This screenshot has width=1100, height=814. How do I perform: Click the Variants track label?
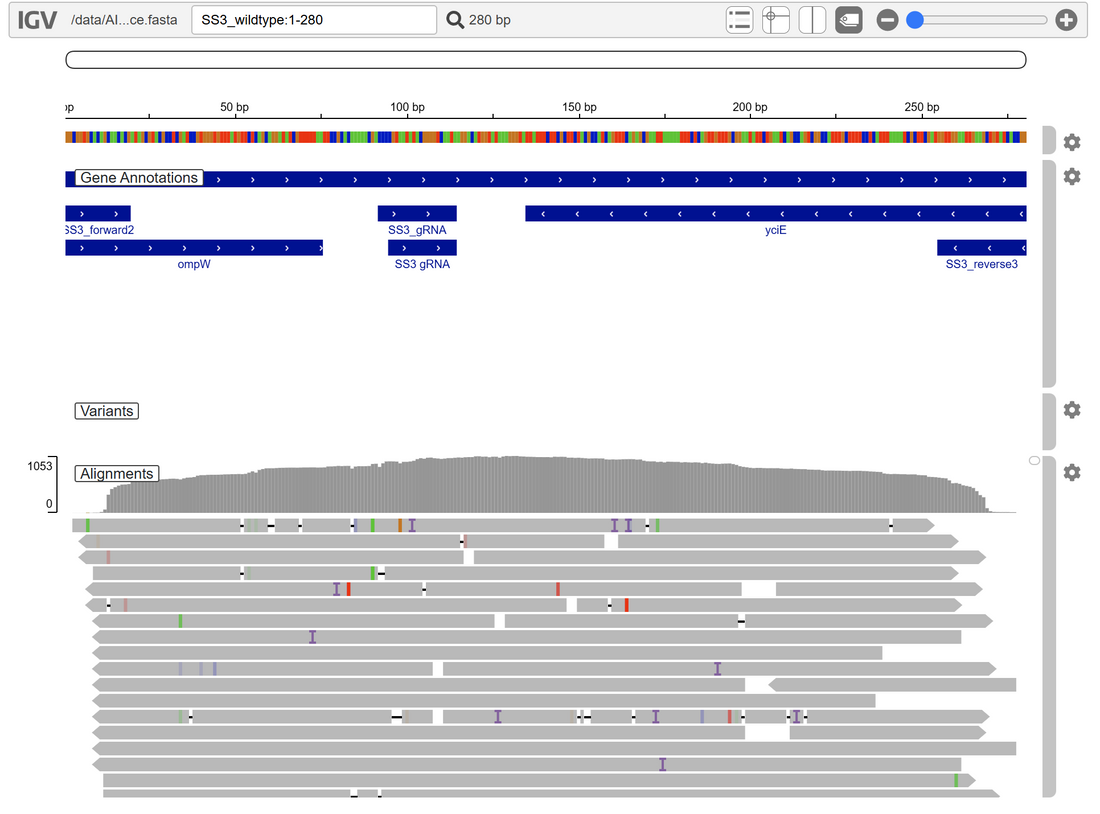[x=106, y=411]
